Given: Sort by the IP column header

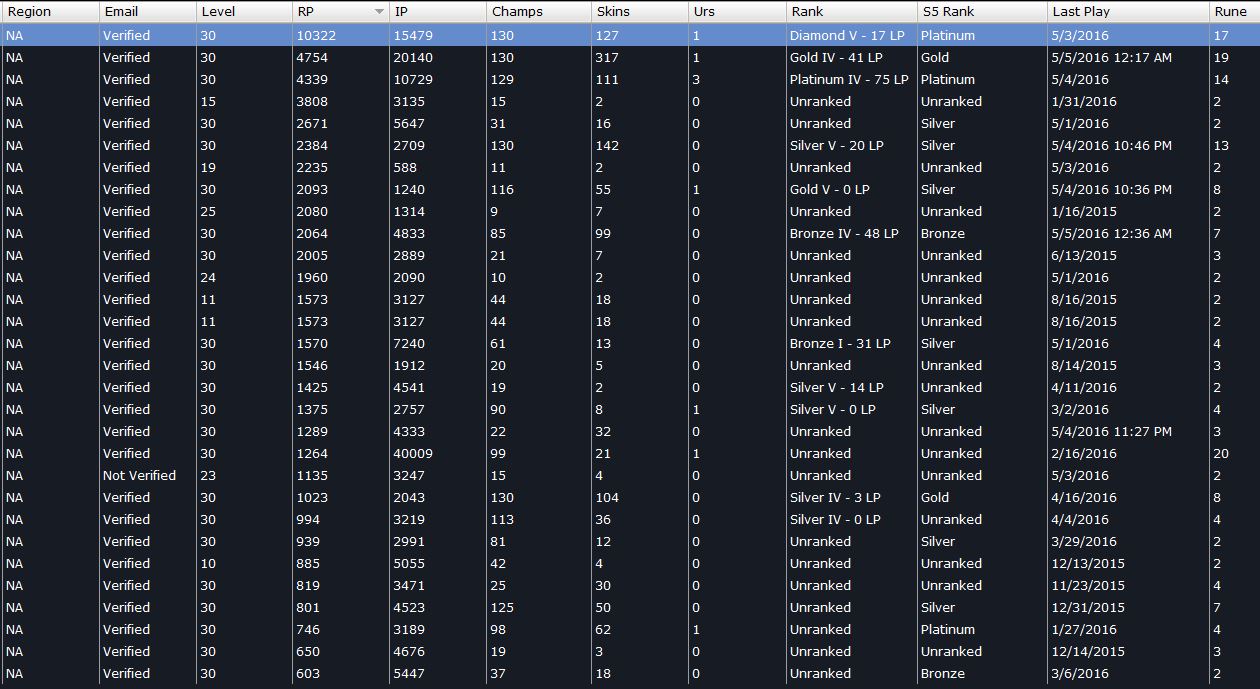Looking at the screenshot, I should coord(439,12).
